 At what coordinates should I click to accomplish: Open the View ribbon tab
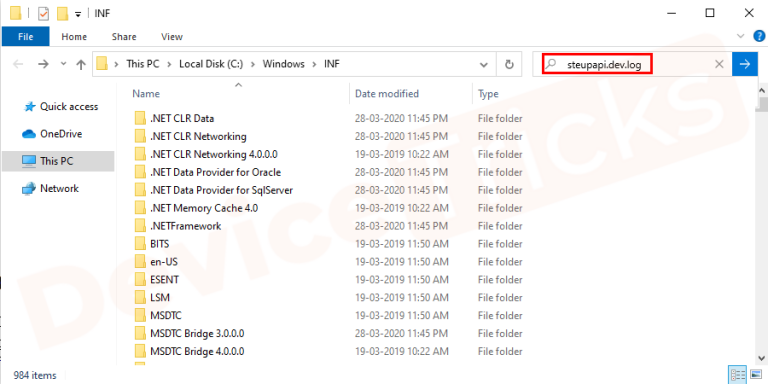[172, 37]
